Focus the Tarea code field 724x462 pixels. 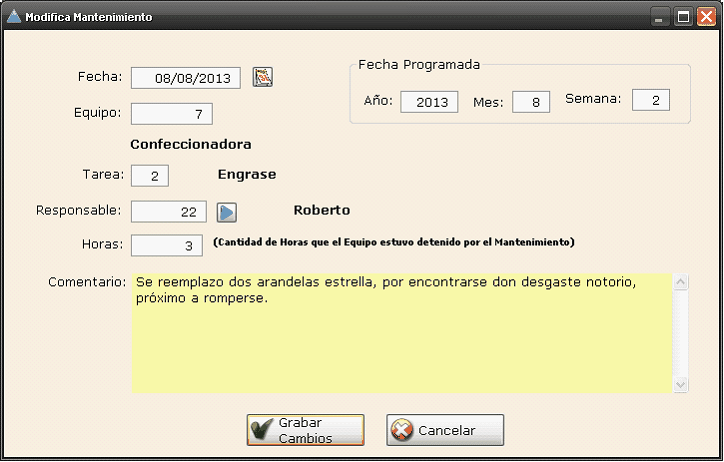(150, 176)
